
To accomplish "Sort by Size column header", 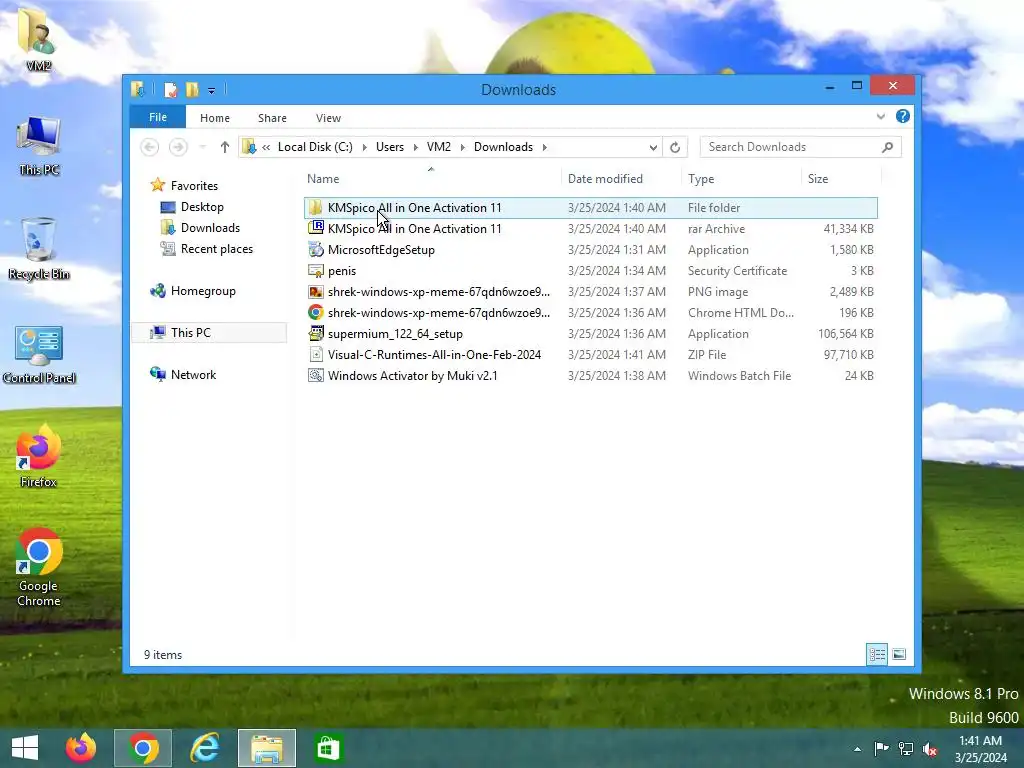I will (x=818, y=178).
